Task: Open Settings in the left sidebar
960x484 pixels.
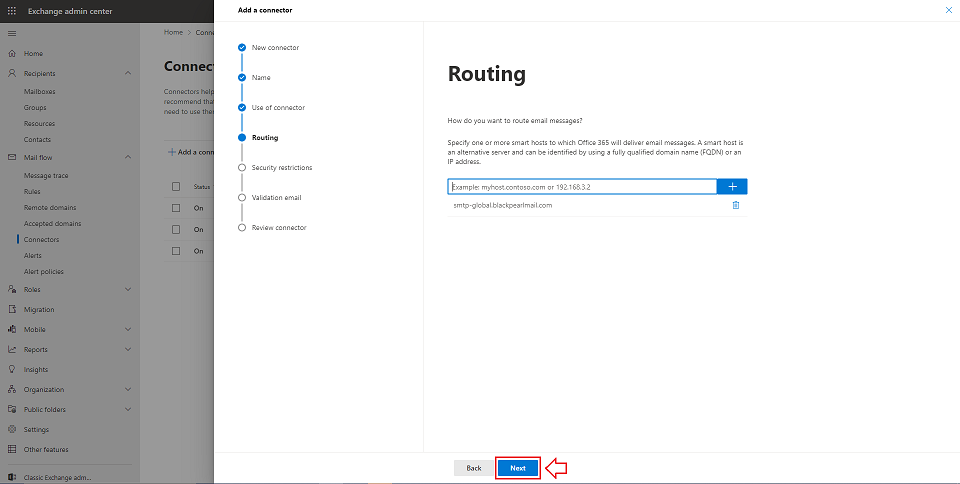Action: [x=36, y=429]
